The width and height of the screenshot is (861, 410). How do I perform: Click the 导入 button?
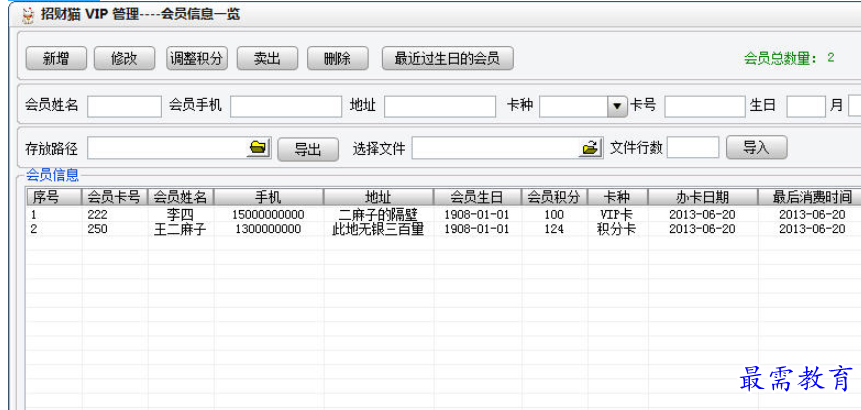click(x=757, y=147)
